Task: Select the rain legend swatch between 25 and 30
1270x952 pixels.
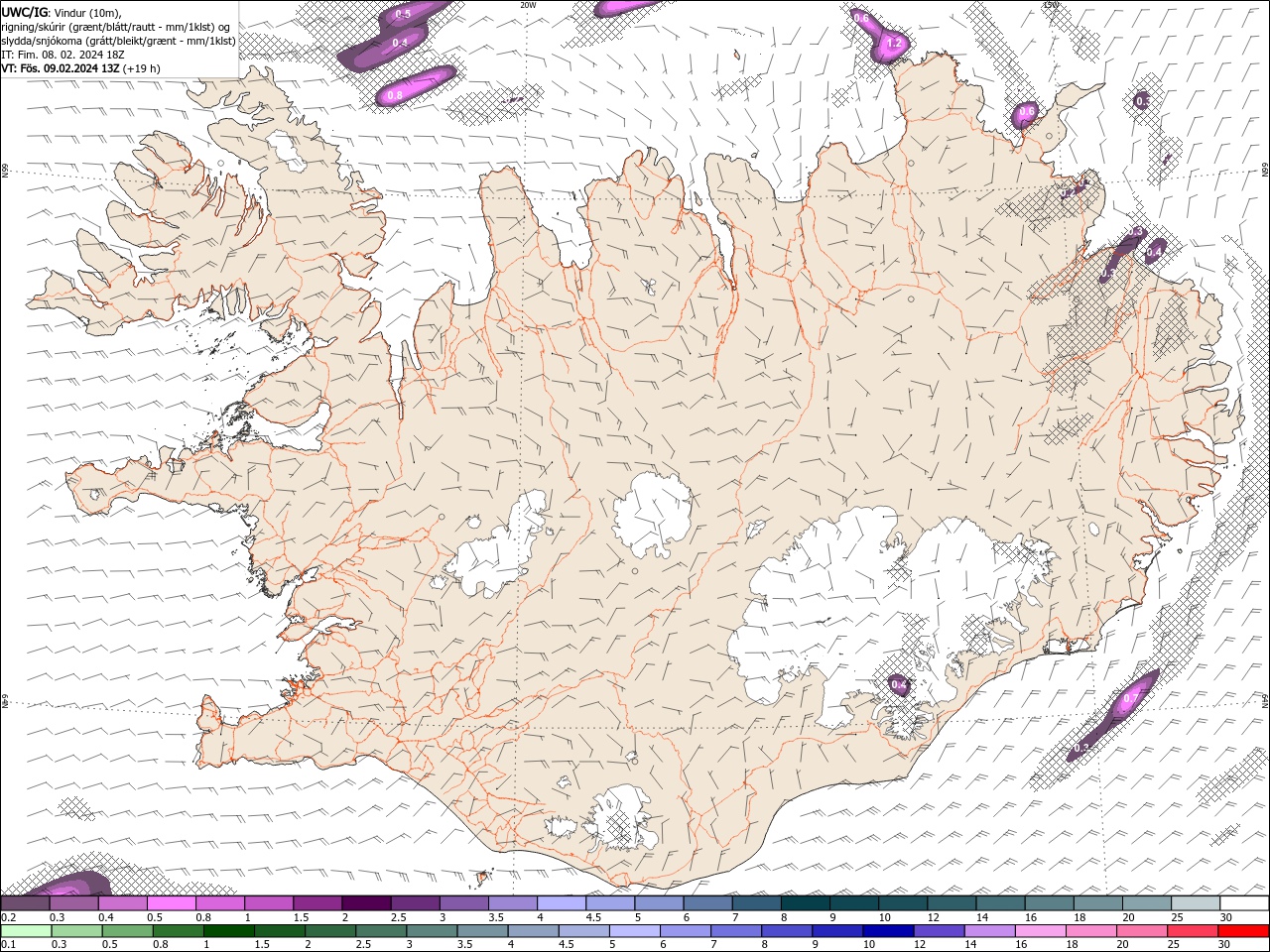Action: tap(1192, 931)
